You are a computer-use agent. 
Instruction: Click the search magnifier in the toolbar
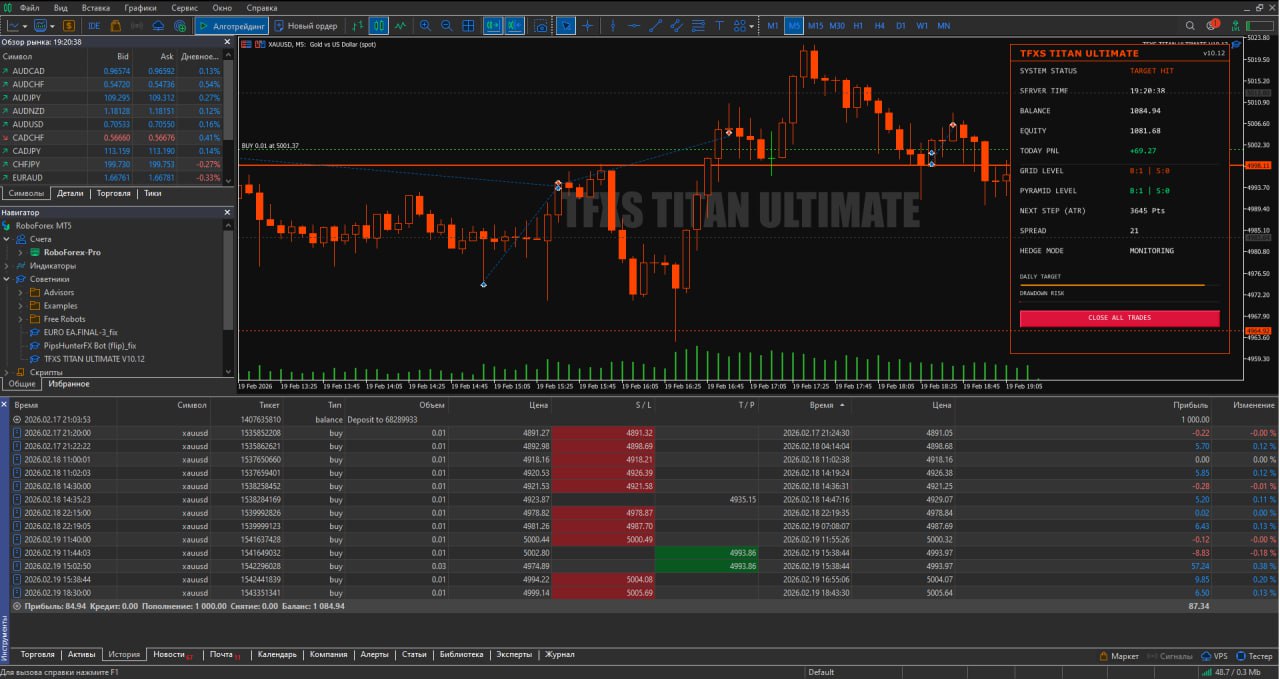coord(1189,25)
